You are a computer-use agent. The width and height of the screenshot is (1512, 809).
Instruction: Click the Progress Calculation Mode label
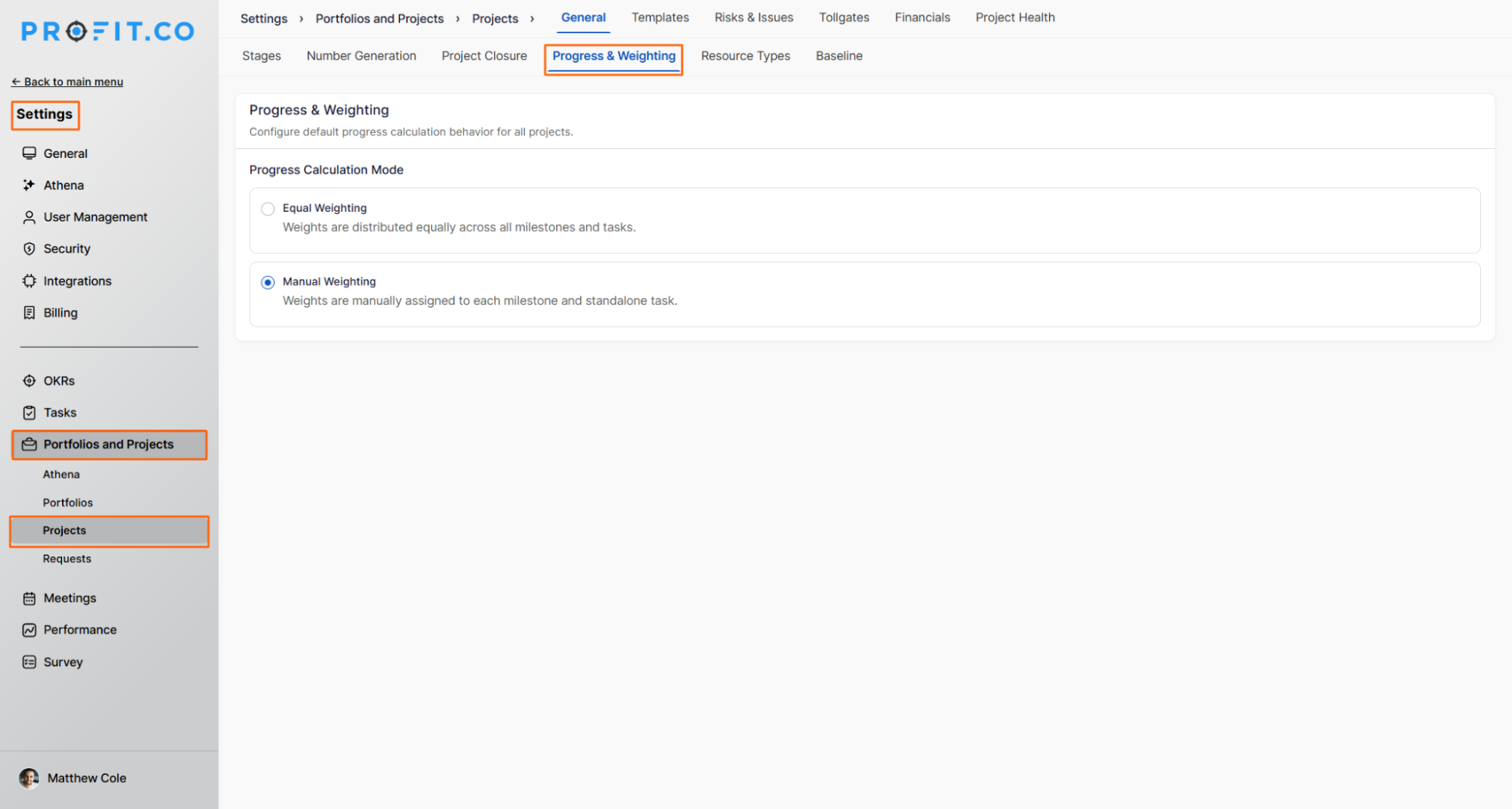pyautogui.click(x=327, y=170)
